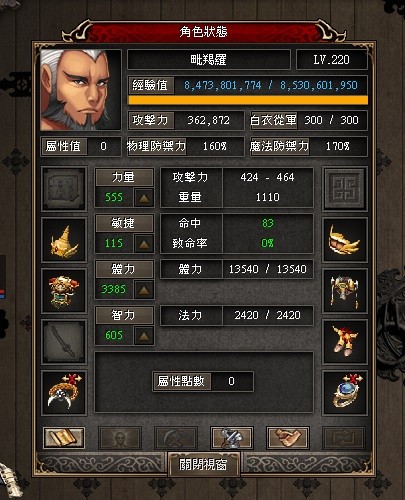
Task: Click the golden boots equipment slot
Action: coord(345,342)
